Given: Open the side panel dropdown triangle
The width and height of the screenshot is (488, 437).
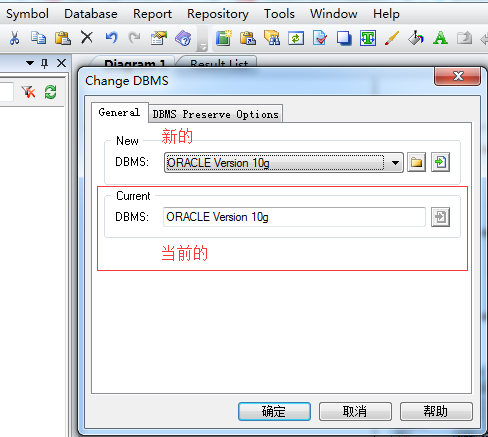Looking at the screenshot, I should coord(30,63).
